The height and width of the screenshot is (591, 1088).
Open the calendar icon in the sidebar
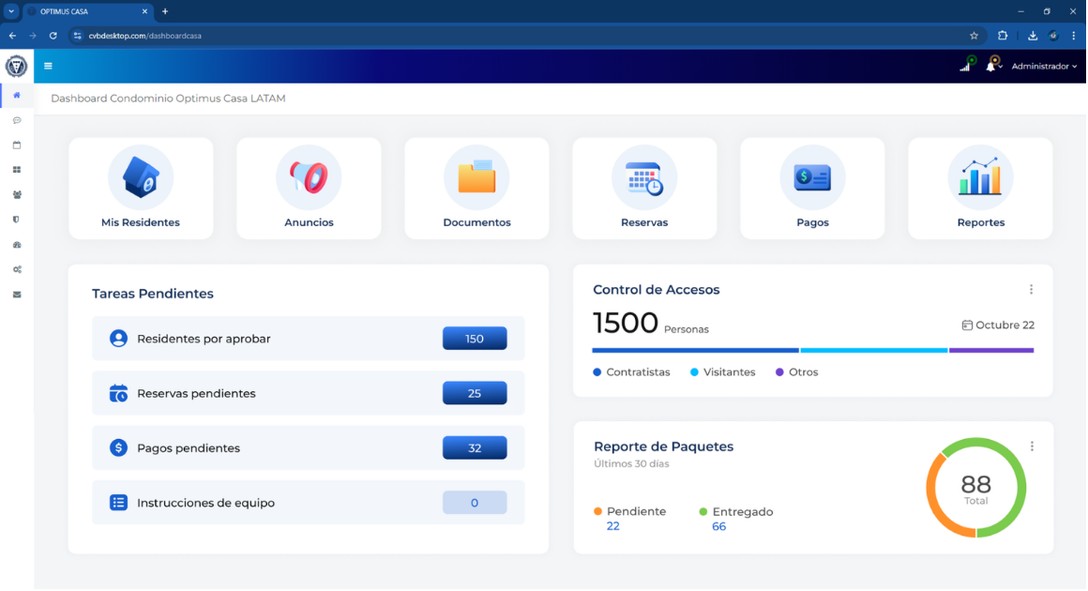pos(17,145)
